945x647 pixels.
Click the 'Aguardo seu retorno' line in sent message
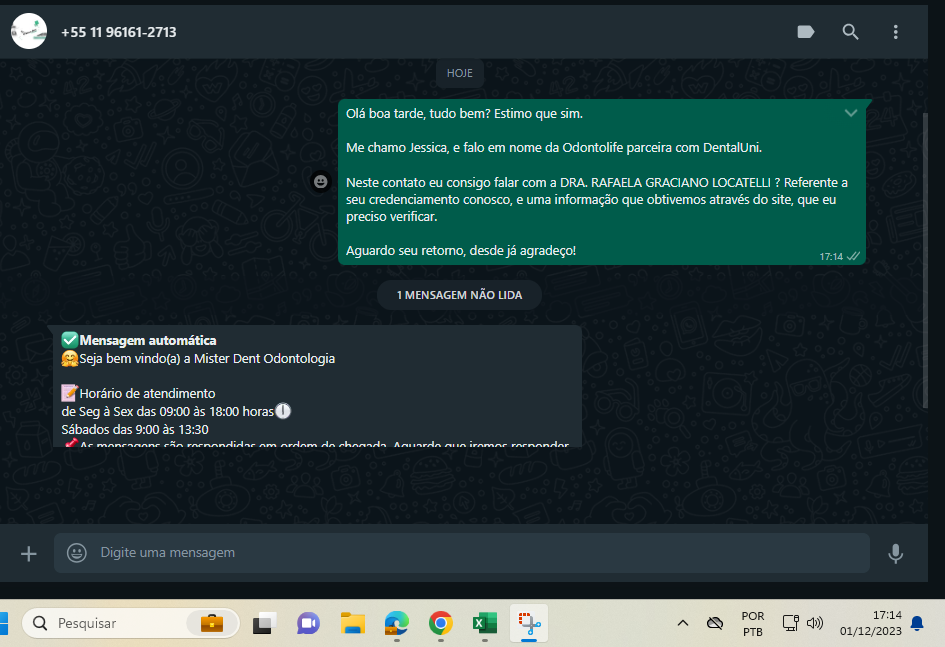[461, 251]
